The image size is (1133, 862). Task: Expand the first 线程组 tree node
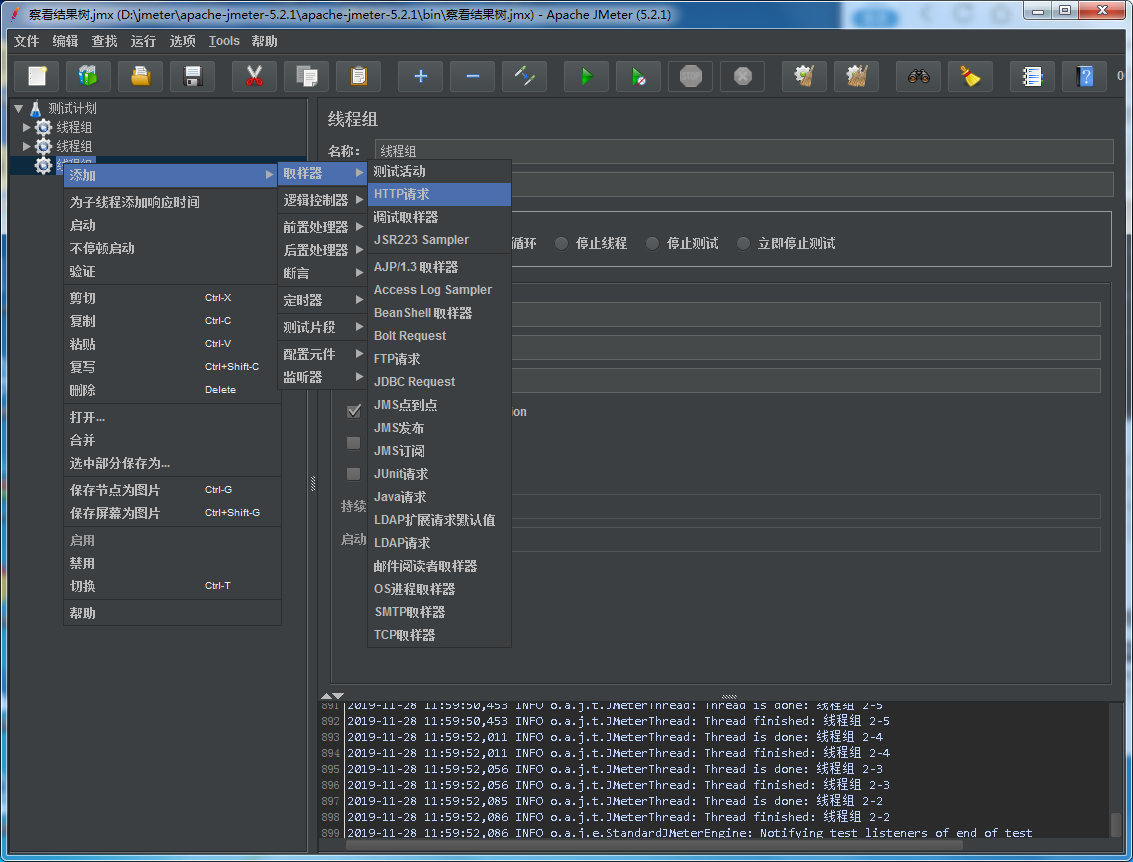pos(26,127)
